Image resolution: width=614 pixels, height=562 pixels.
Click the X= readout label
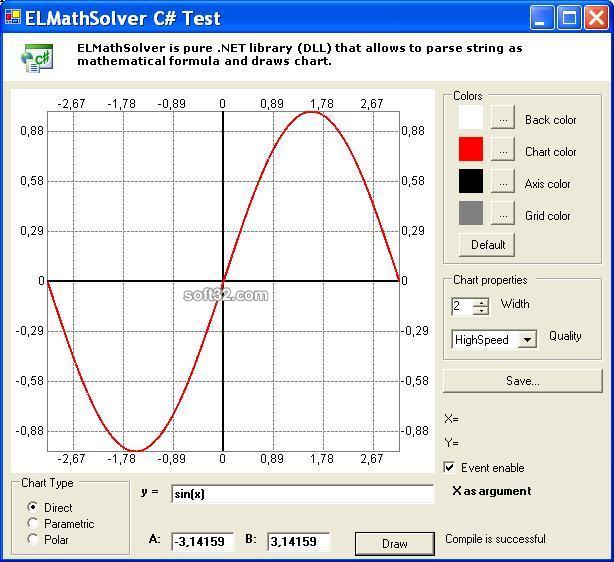tap(451, 419)
